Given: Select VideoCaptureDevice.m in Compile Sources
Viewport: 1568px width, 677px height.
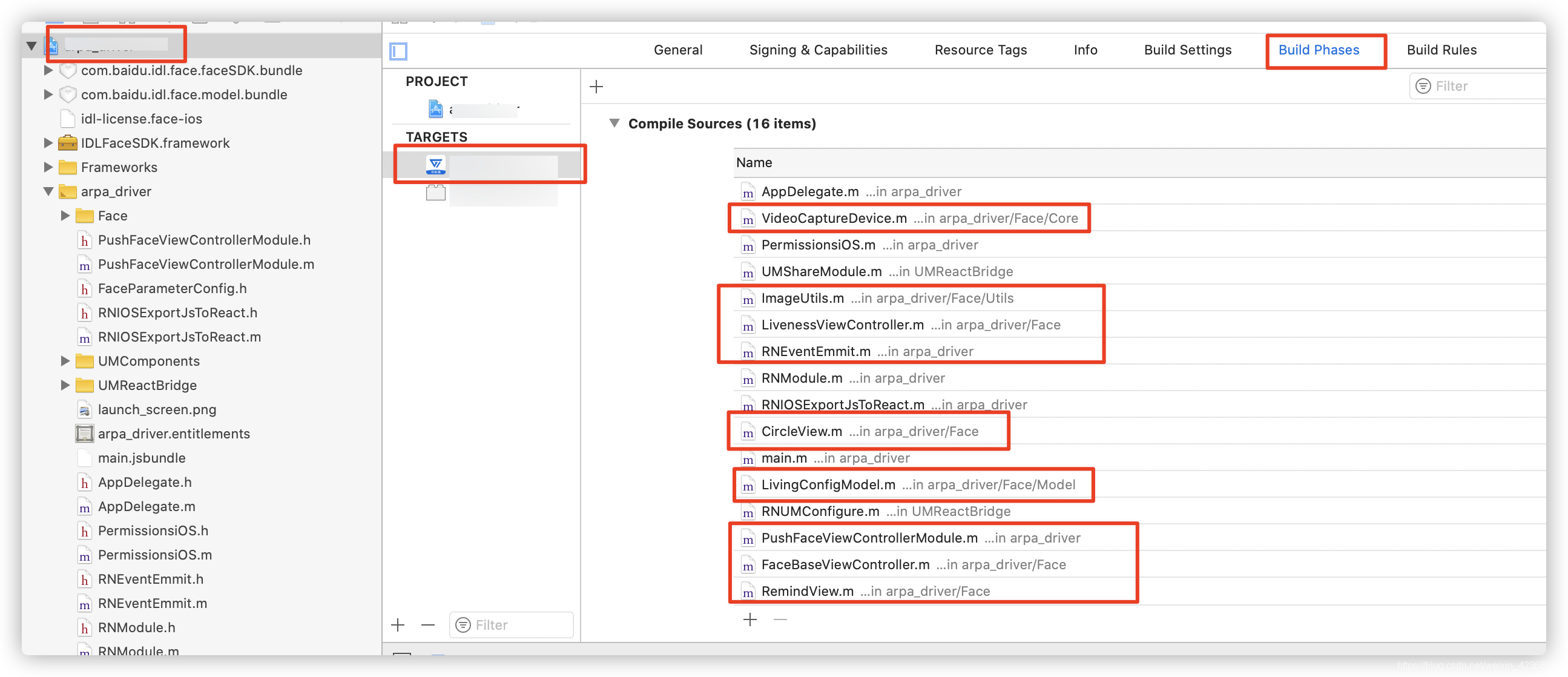Looking at the screenshot, I should [833, 219].
